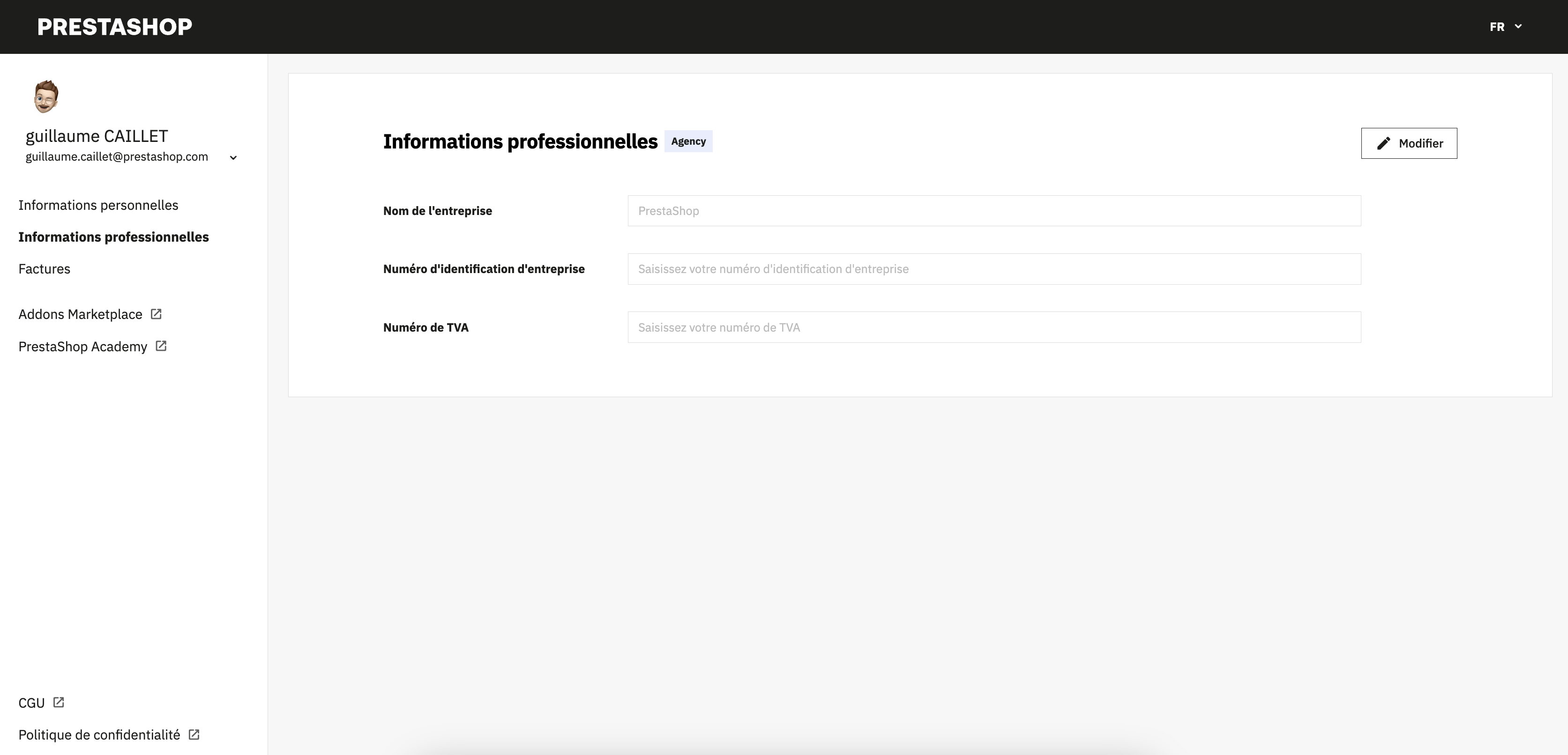Select Informations professionnelles in the sidebar
The width and height of the screenshot is (1568, 755).
tap(113, 237)
